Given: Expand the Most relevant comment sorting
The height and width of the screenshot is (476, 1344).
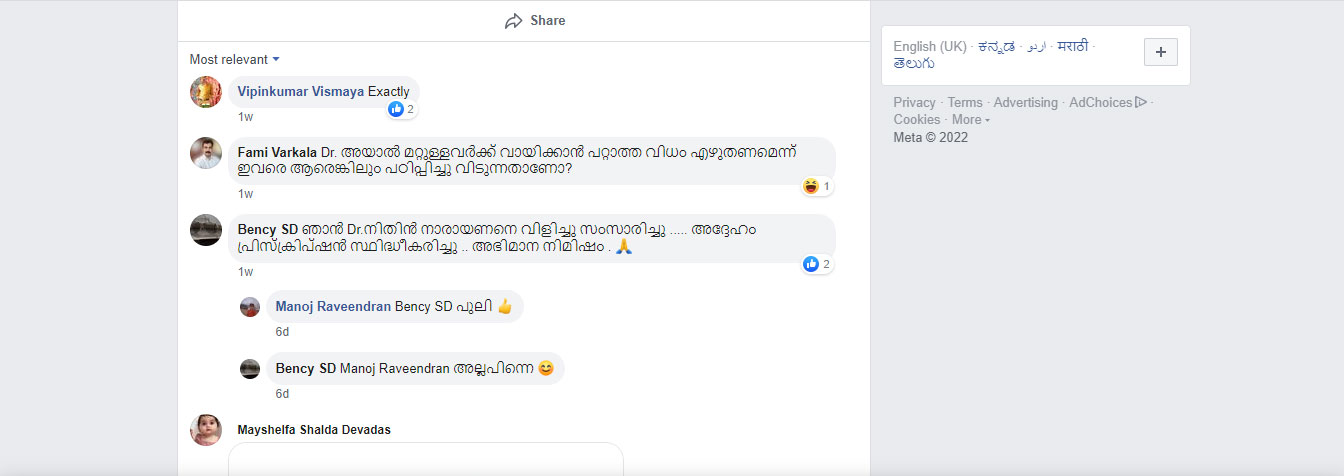Looking at the screenshot, I should (235, 59).
